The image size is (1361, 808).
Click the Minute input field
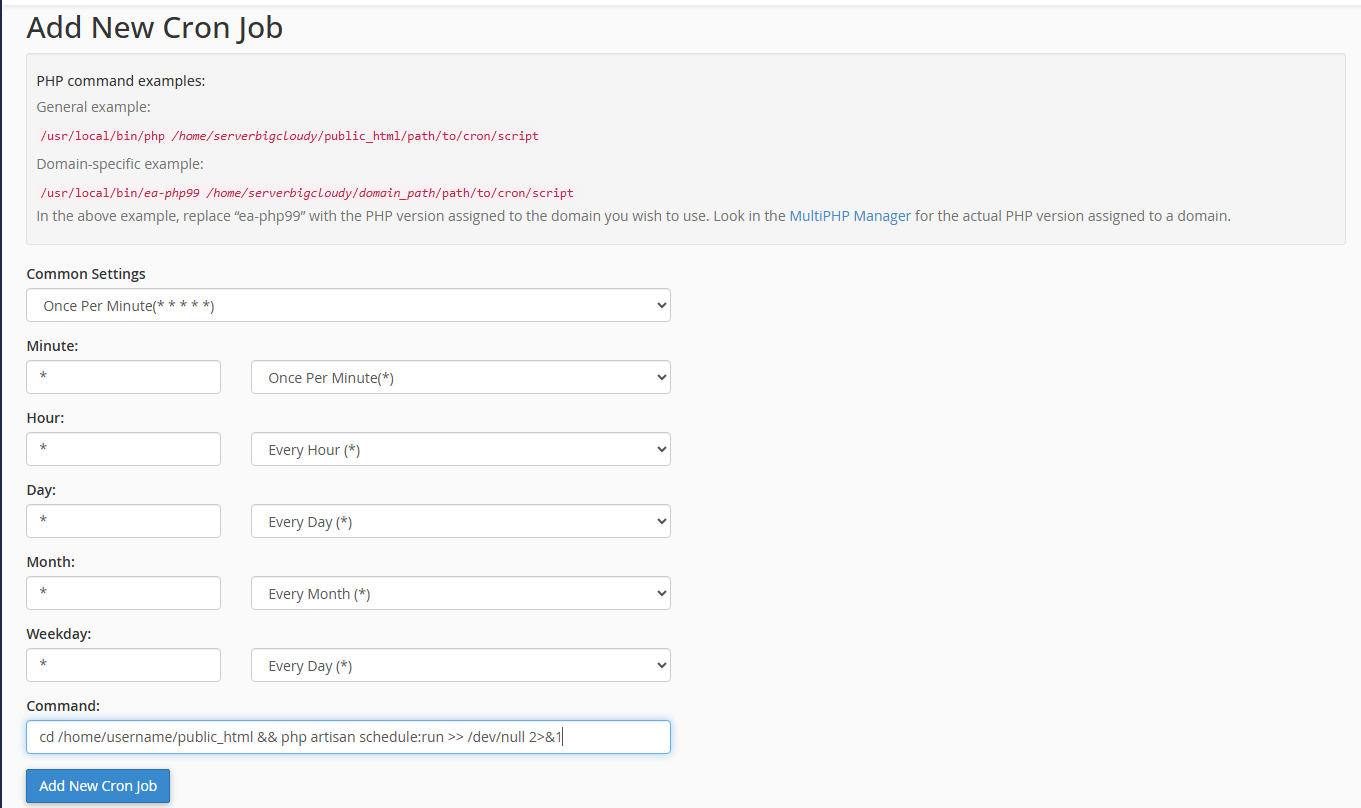click(x=123, y=377)
